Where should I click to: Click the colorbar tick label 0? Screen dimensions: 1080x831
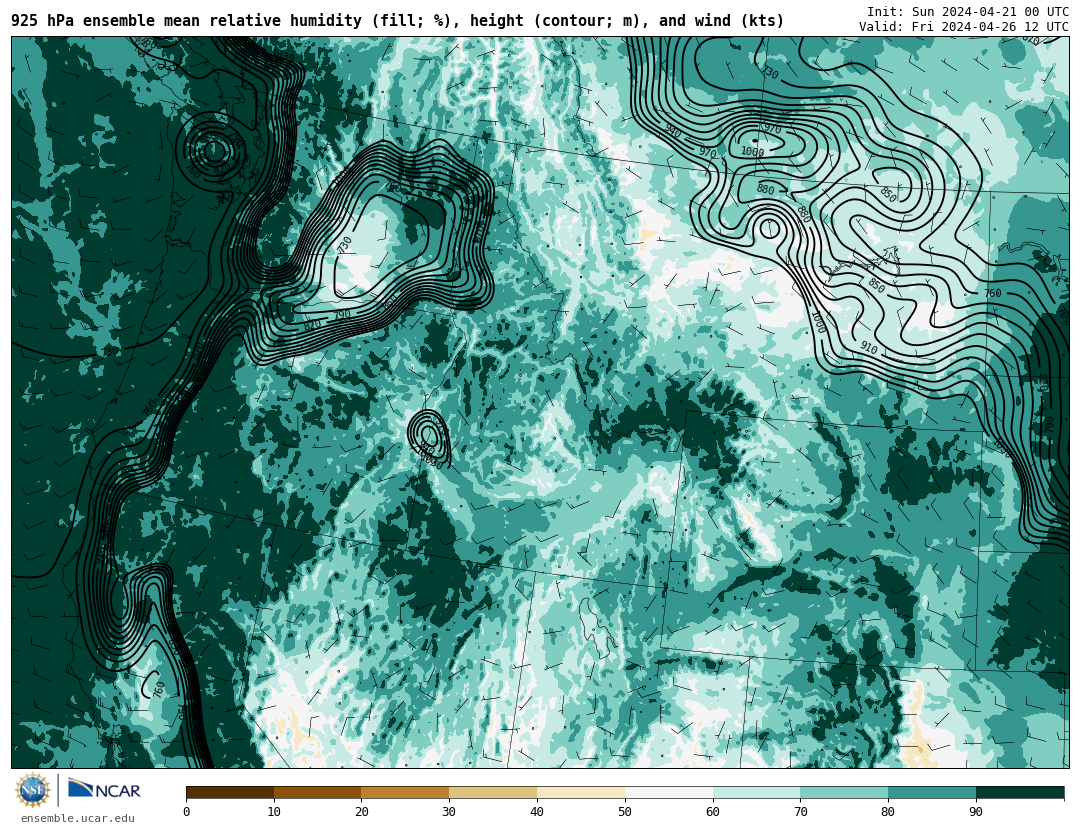pyautogui.click(x=187, y=812)
